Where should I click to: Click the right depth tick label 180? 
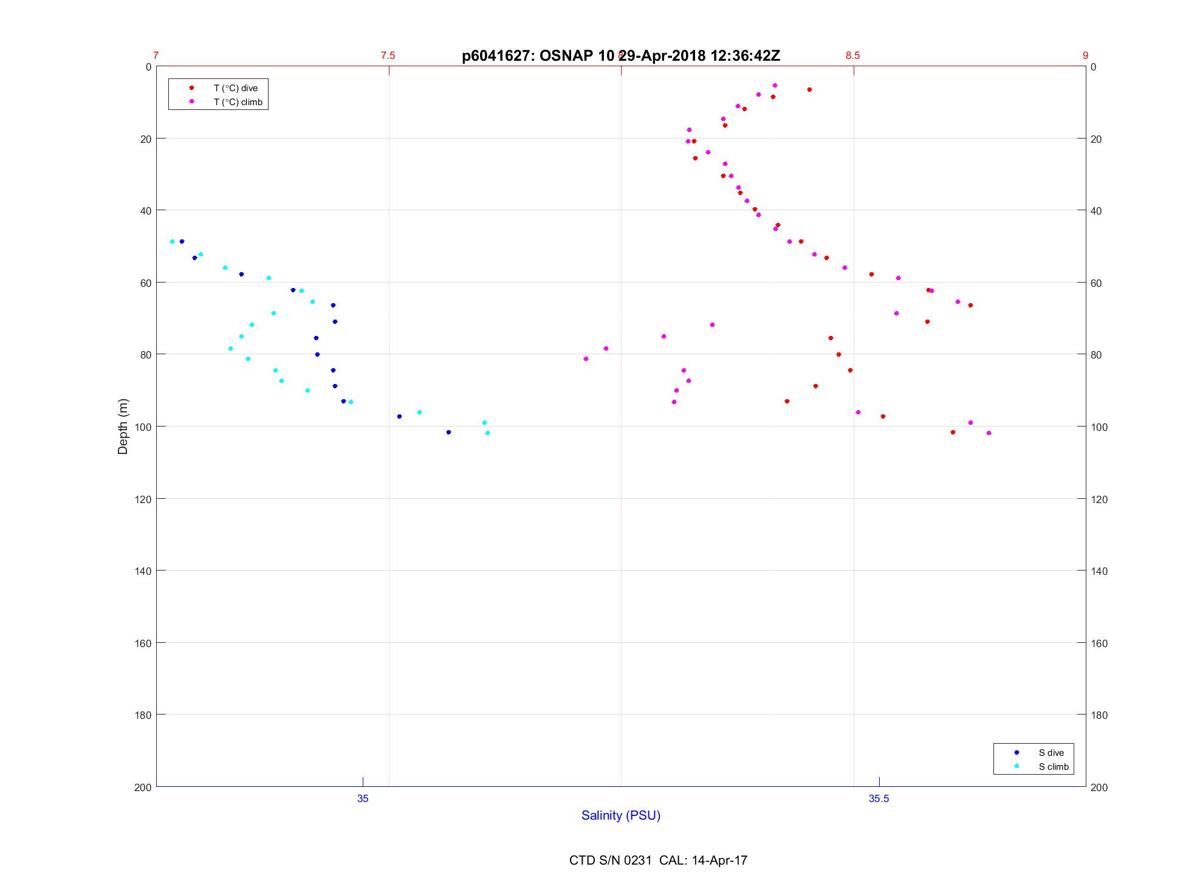pyautogui.click(x=1099, y=715)
